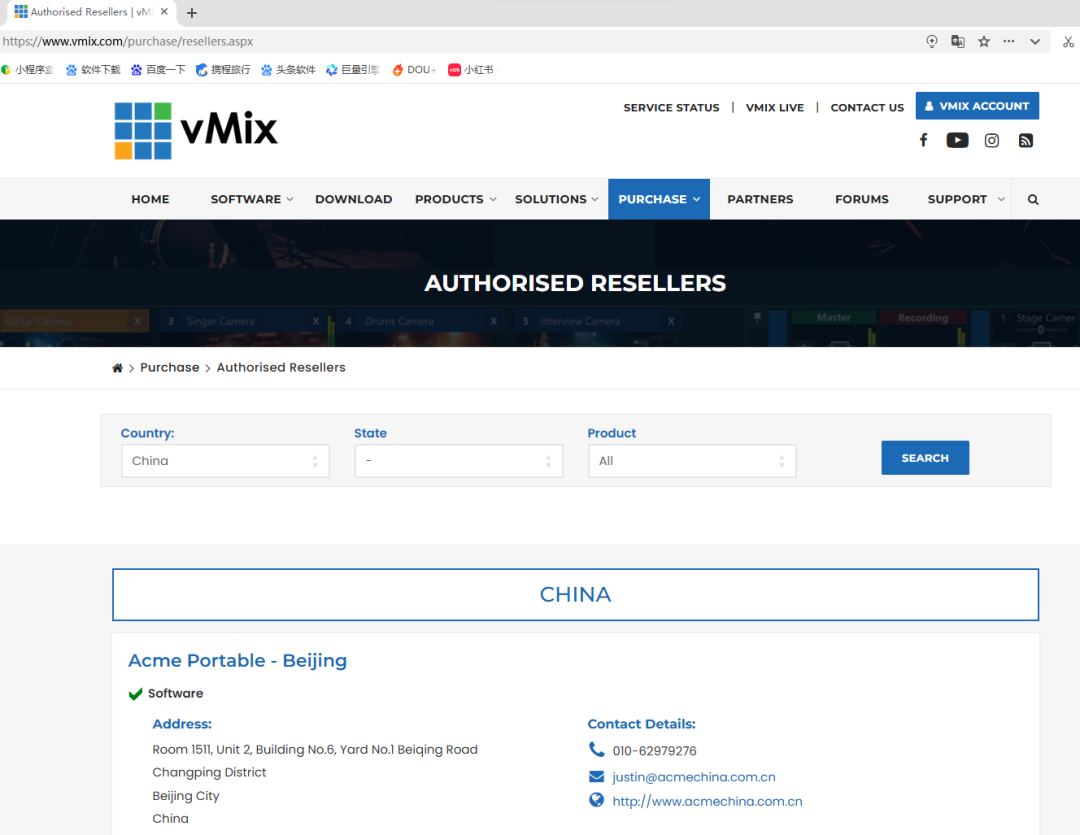Open a new browser tab
This screenshot has height=835, width=1080.
[x=191, y=12]
